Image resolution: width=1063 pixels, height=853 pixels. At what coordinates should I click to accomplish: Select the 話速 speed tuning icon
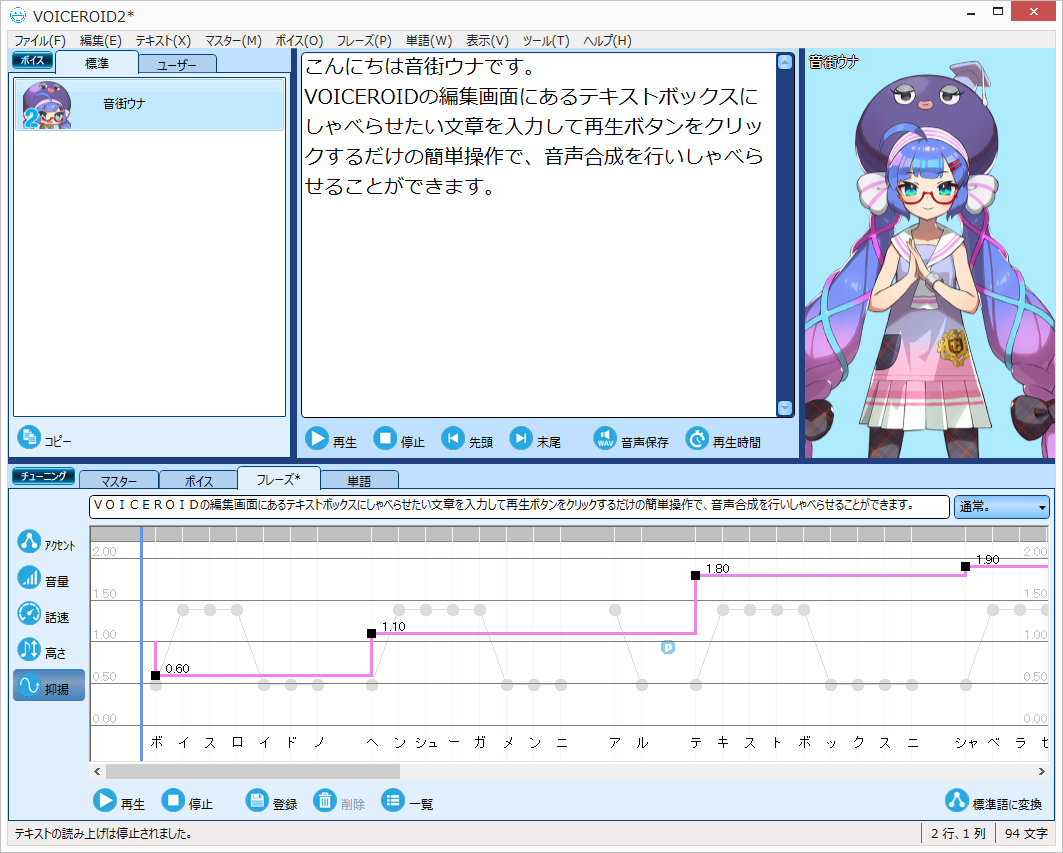(28, 614)
